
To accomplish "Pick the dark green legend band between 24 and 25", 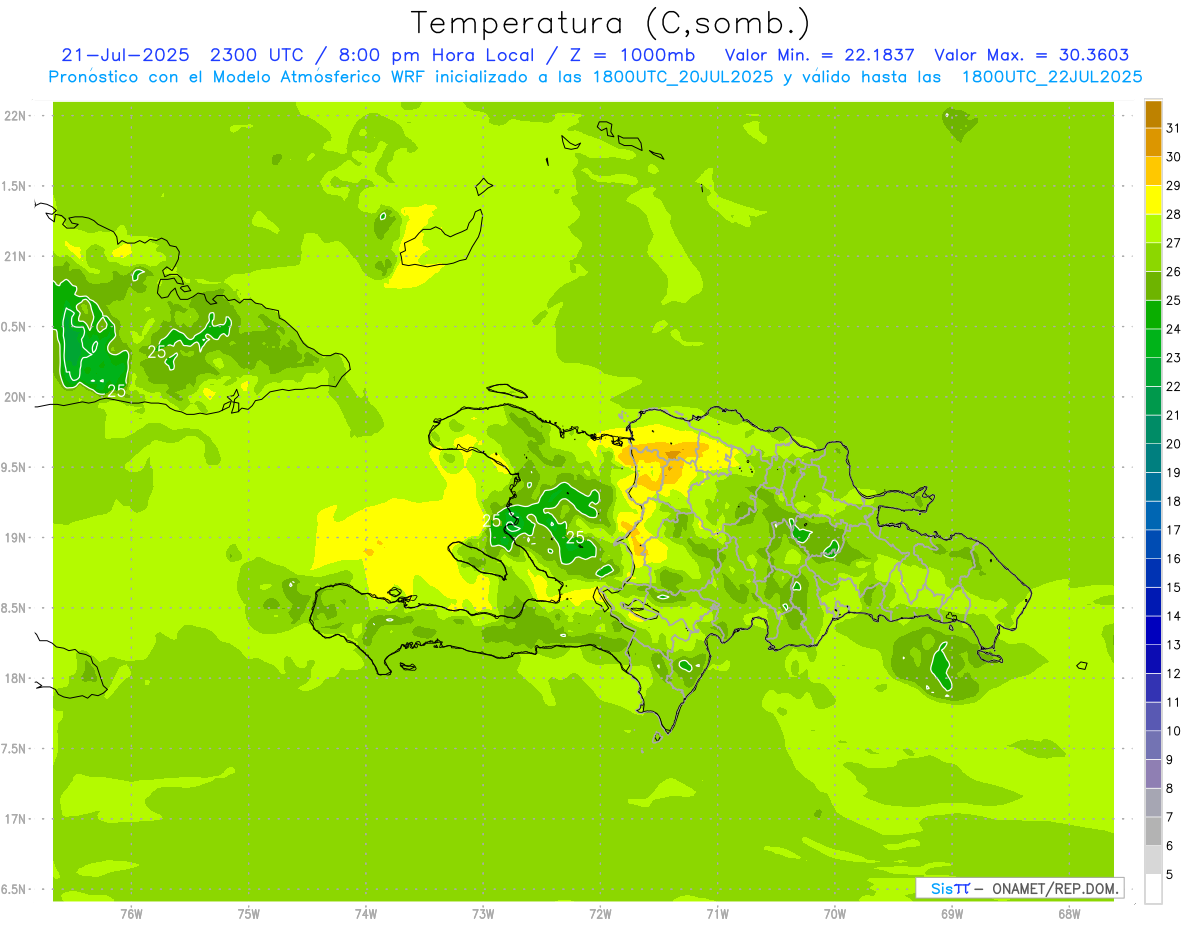I will [x=1153, y=314].
